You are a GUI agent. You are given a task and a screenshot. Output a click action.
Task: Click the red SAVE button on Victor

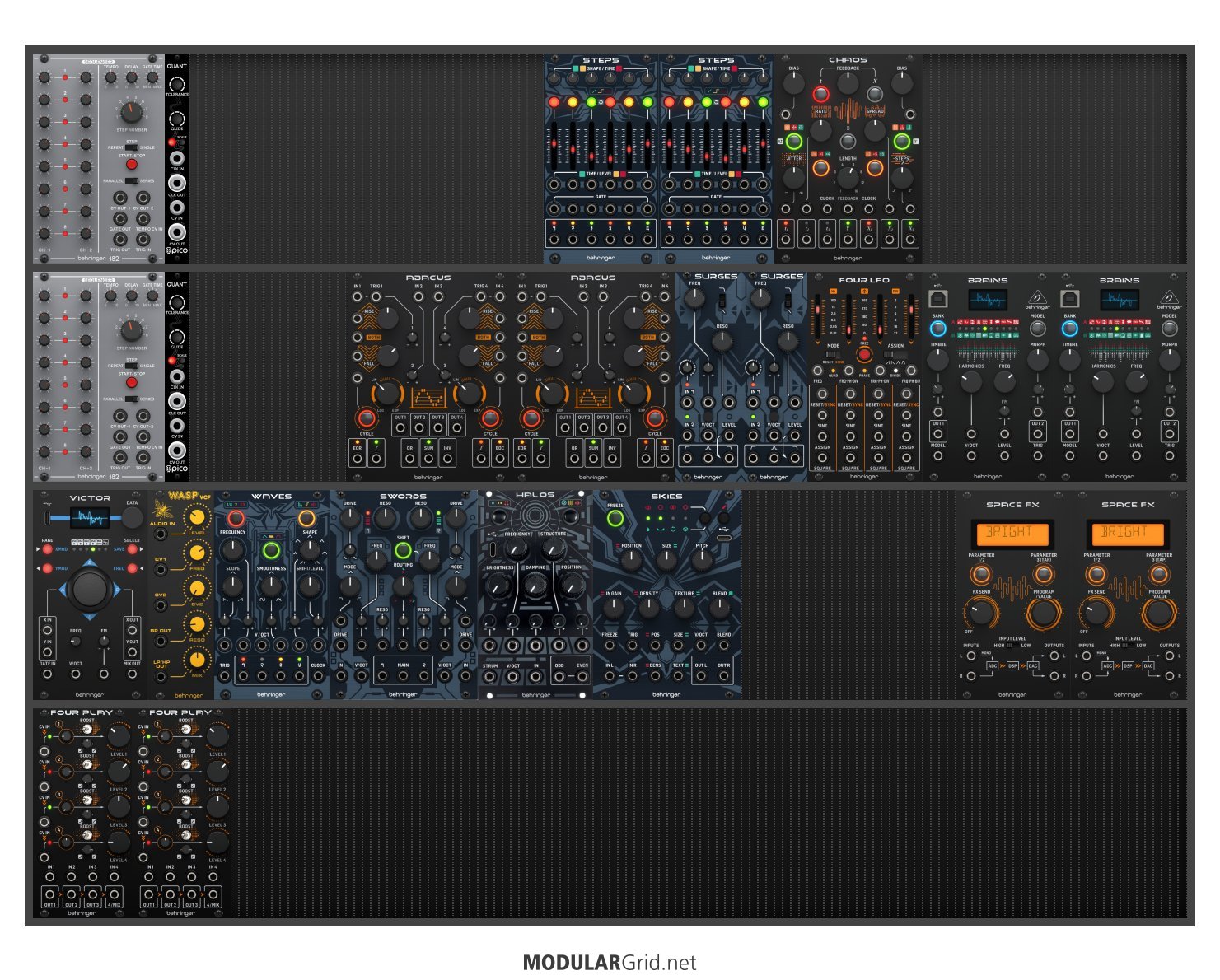(x=132, y=549)
